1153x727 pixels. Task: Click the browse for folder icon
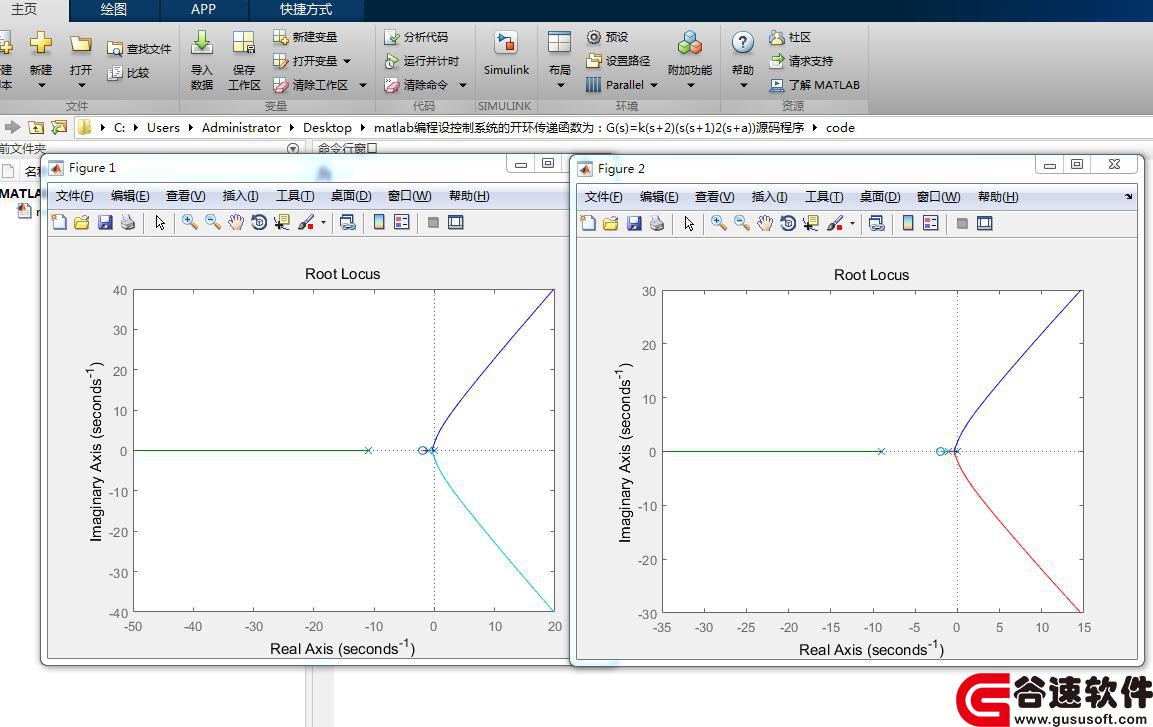[59, 127]
